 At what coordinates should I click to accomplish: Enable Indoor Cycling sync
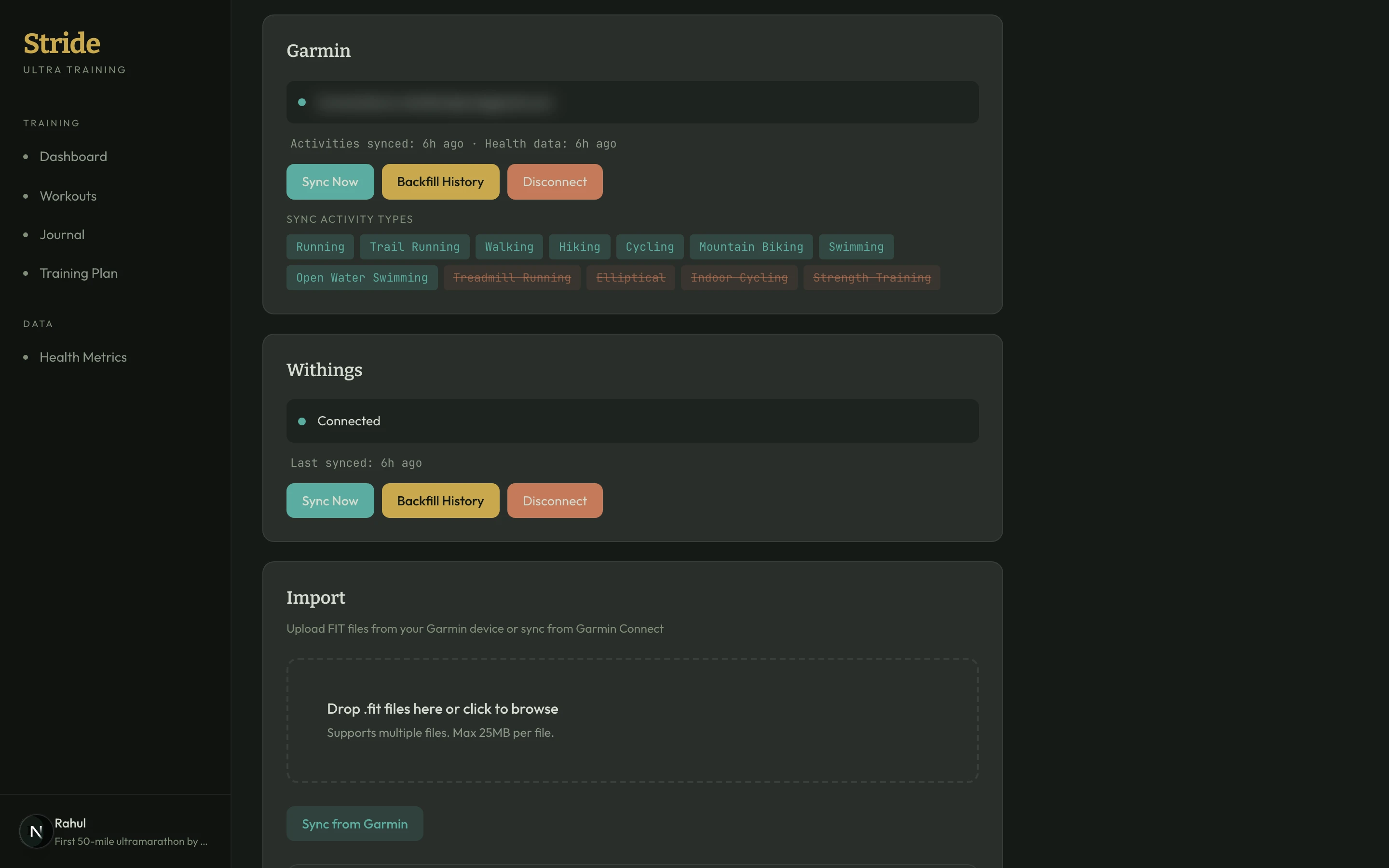[739, 278]
